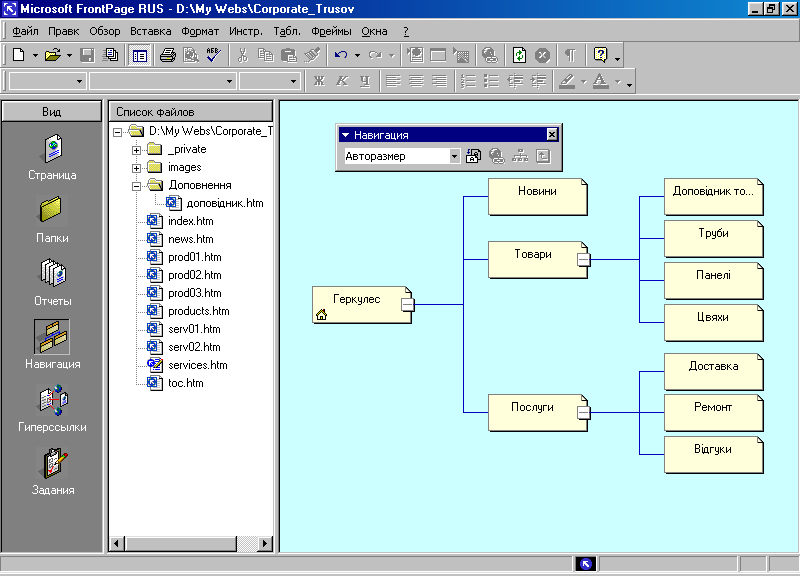Switch to Папки view

tap(52, 219)
